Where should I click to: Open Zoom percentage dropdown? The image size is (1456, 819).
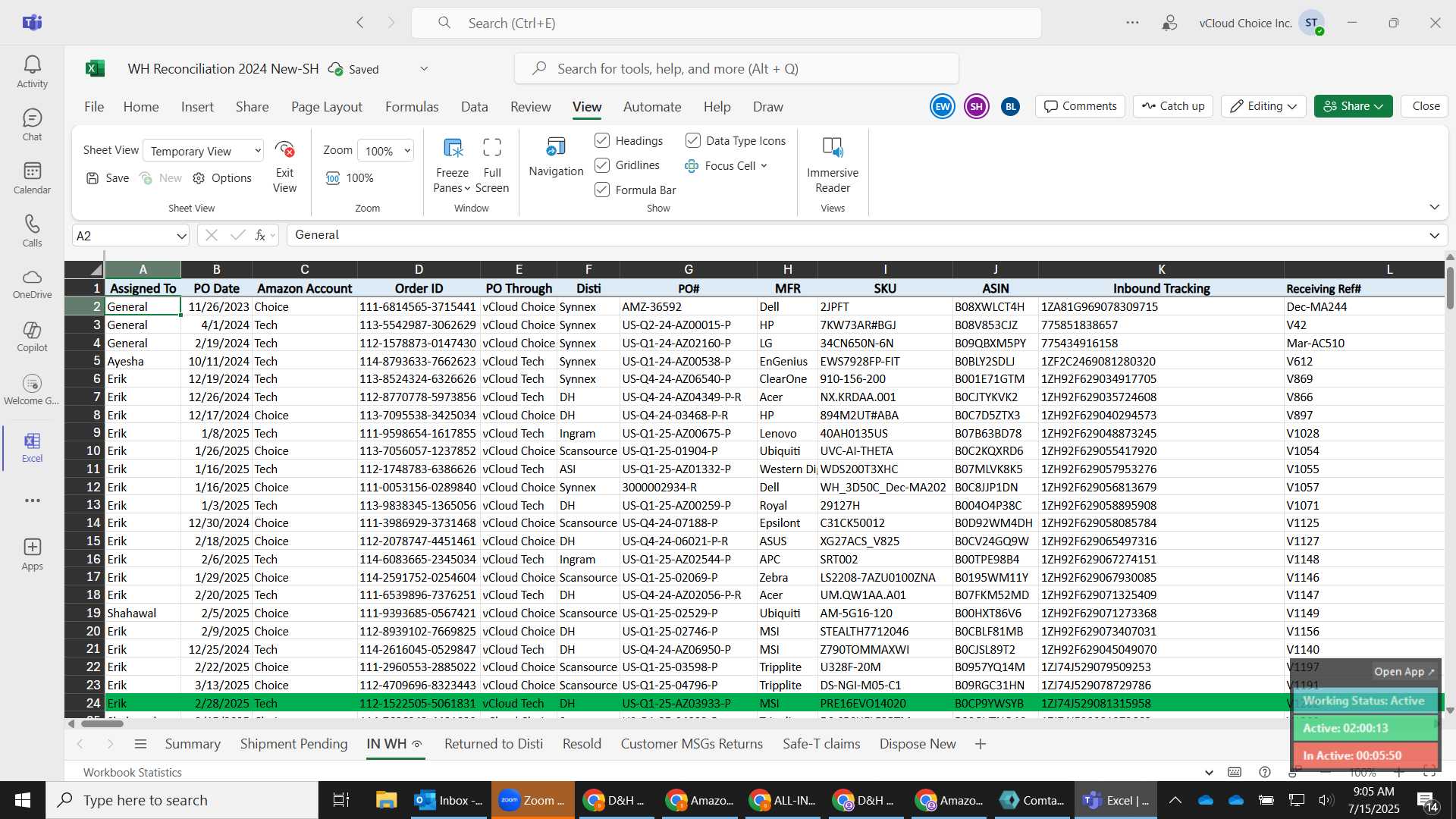coord(386,151)
